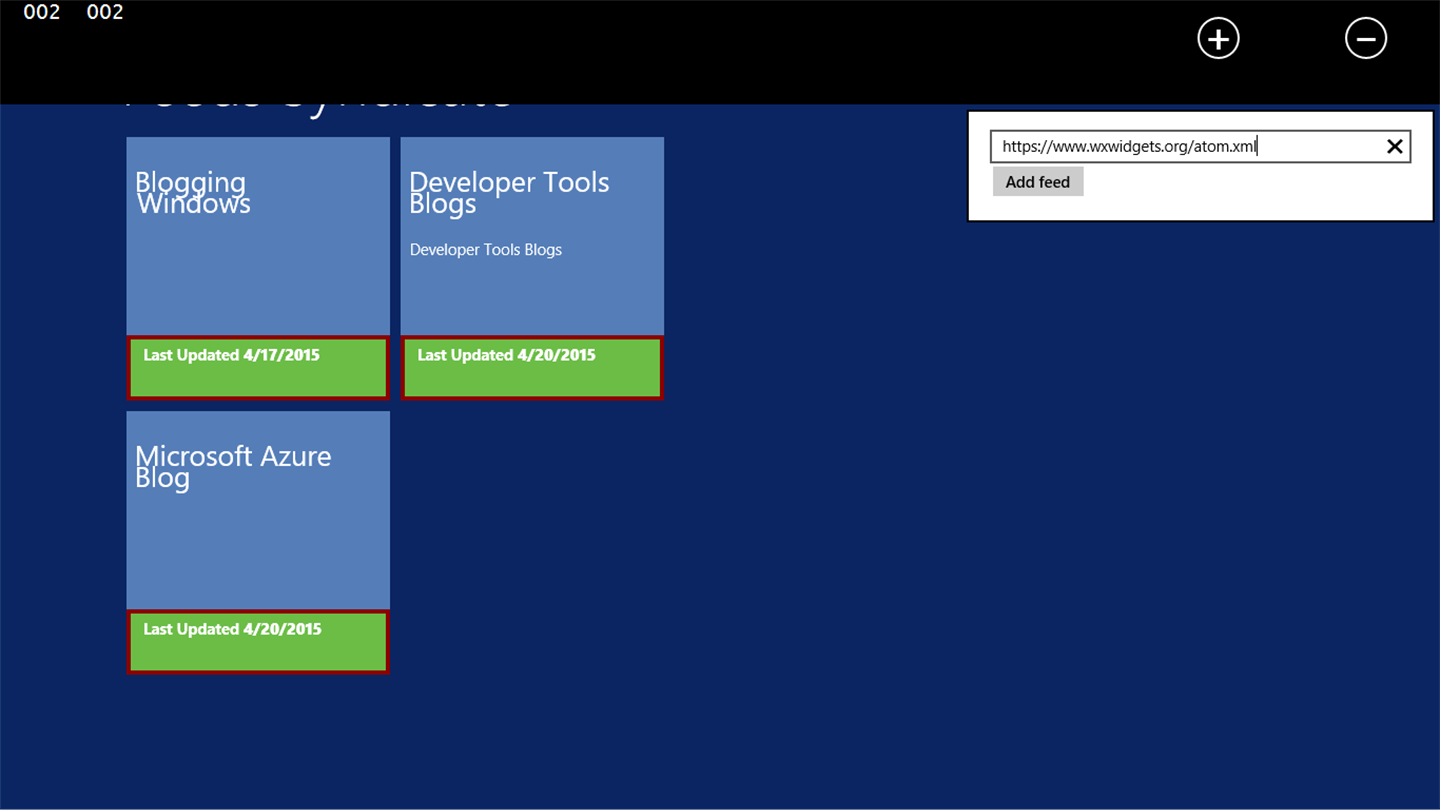Click Last Updated 4/20/2015 under Microsoft Azure Blog
Image resolution: width=1440 pixels, height=810 pixels.
(232, 629)
